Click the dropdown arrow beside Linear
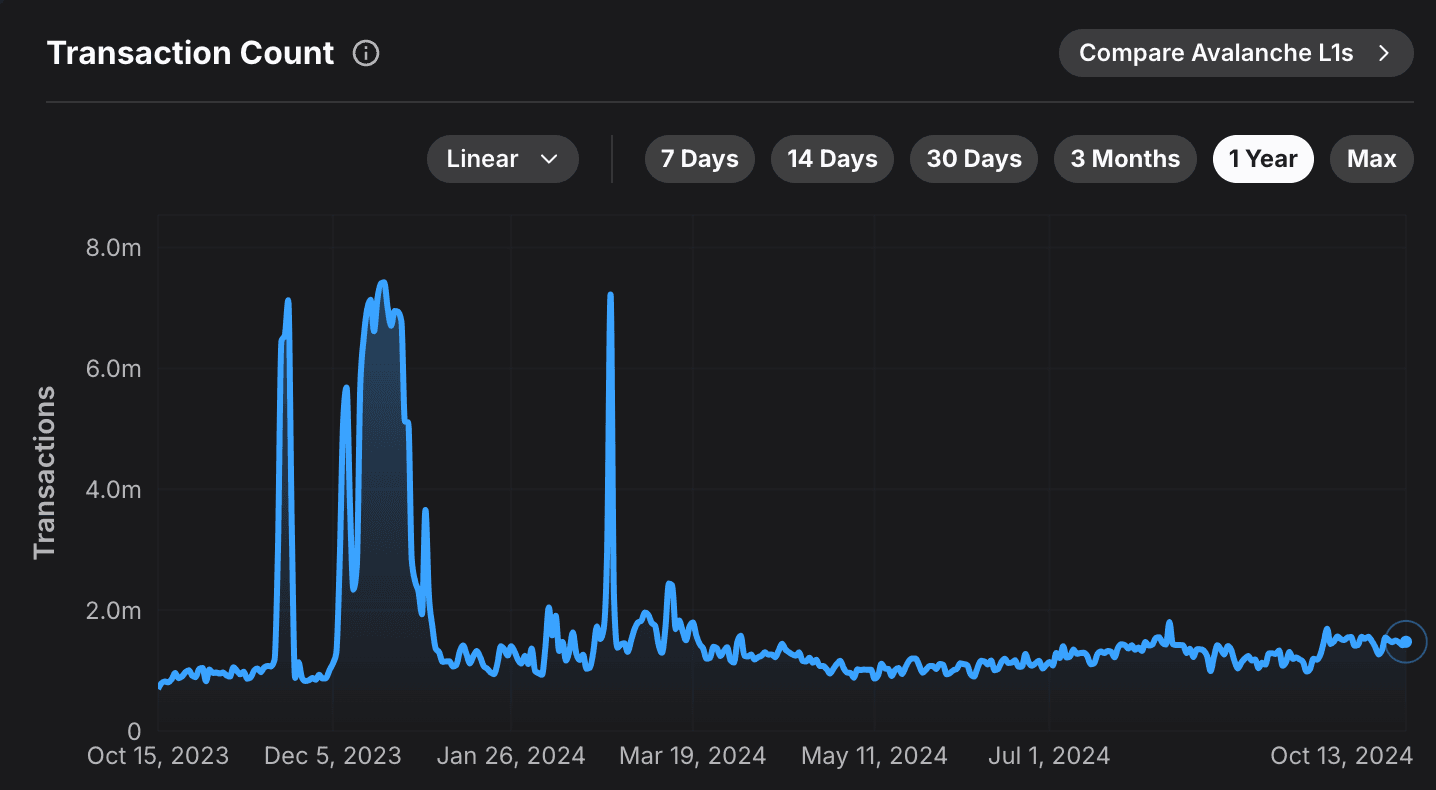 tap(549, 158)
